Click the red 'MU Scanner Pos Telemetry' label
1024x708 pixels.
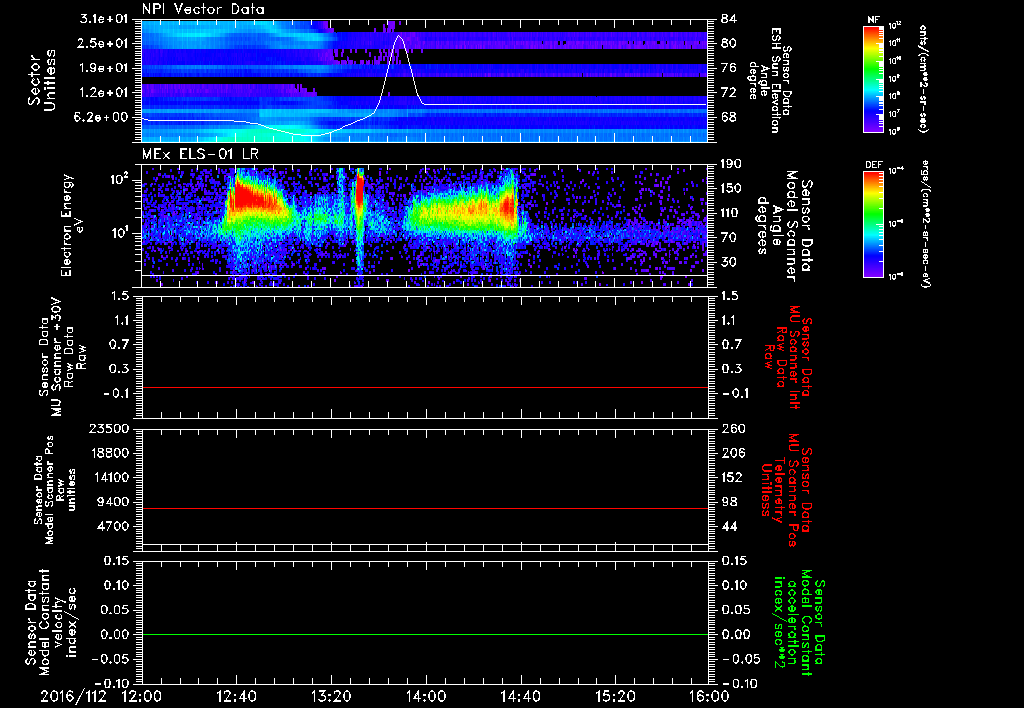pos(786,490)
